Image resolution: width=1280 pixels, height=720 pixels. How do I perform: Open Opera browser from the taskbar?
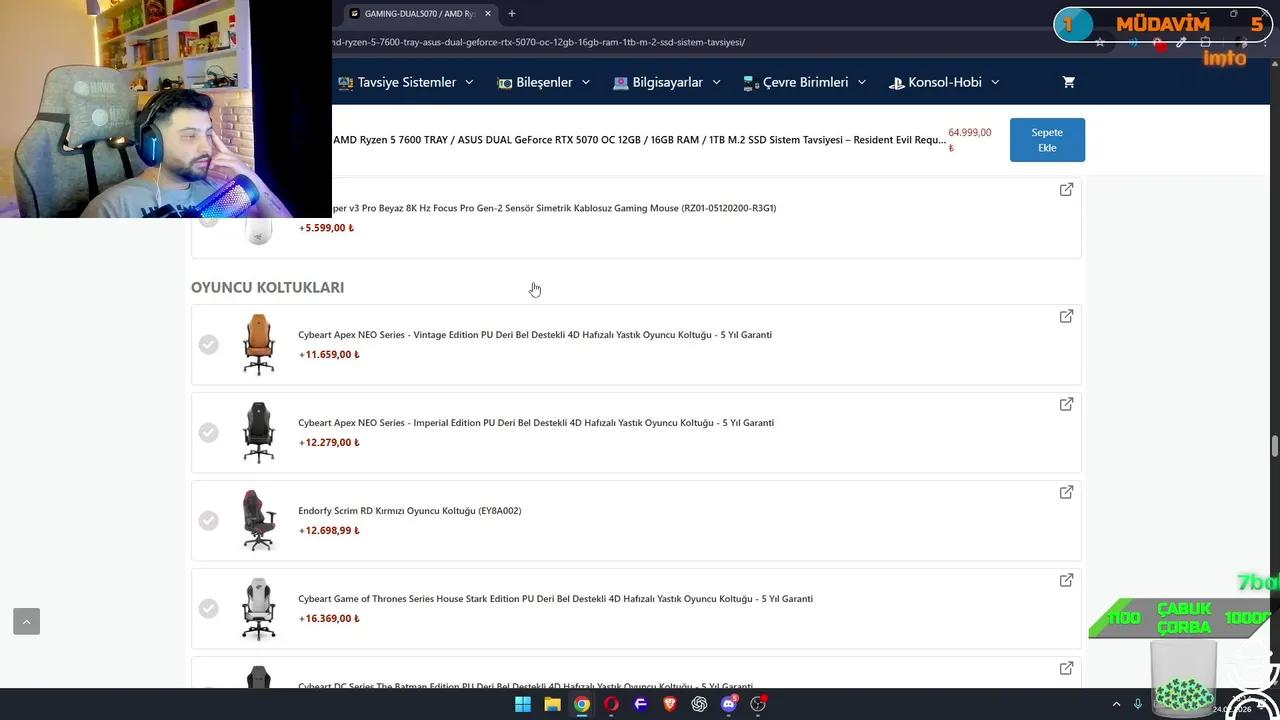click(x=611, y=704)
